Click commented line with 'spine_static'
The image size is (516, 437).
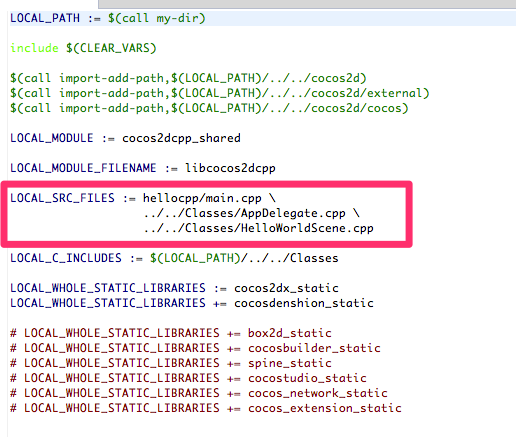[171, 363]
